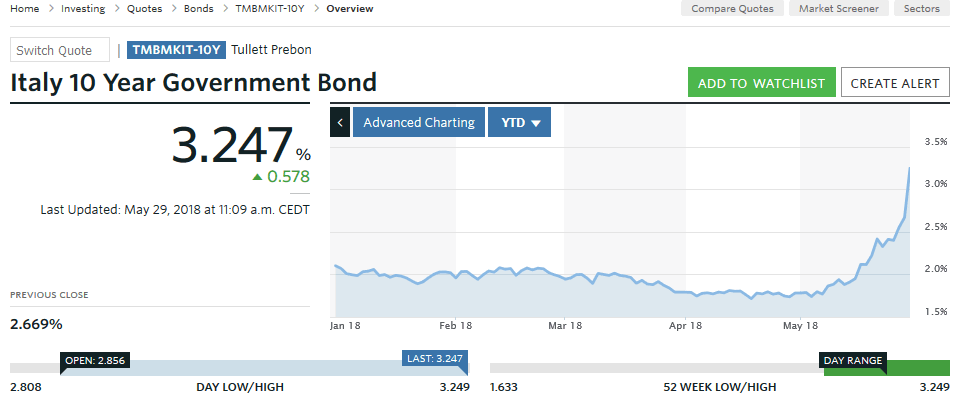Image resolution: width=960 pixels, height=412 pixels.
Task: Add bond to watchlist
Action: (761, 83)
